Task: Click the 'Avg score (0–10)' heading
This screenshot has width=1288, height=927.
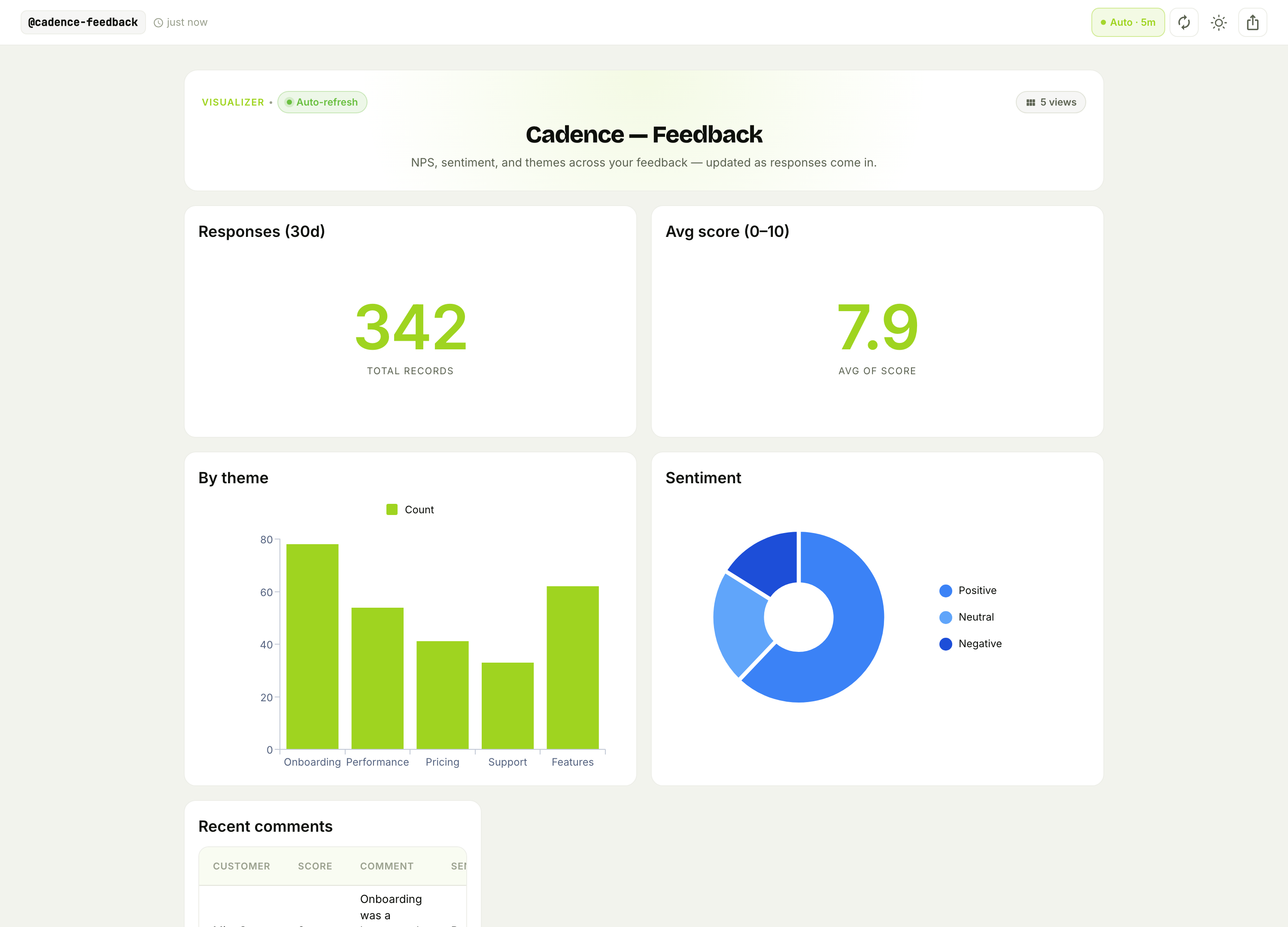Action: pos(727,232)
